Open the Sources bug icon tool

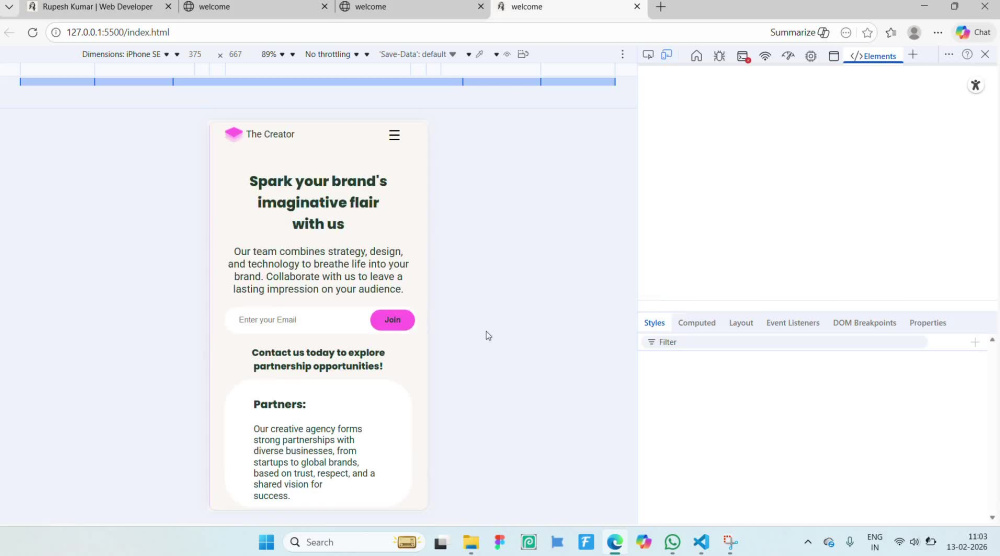pyautogui.click(x=719, y=56)
